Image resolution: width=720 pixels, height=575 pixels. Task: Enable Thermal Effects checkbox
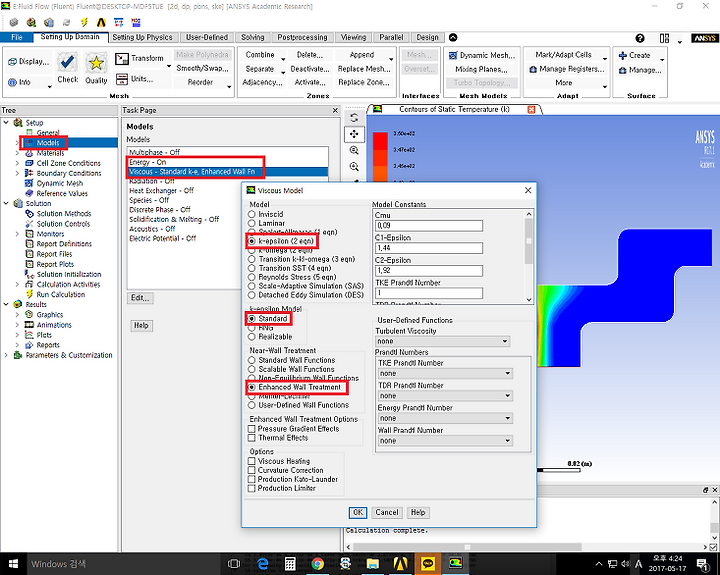coord(252,438)
